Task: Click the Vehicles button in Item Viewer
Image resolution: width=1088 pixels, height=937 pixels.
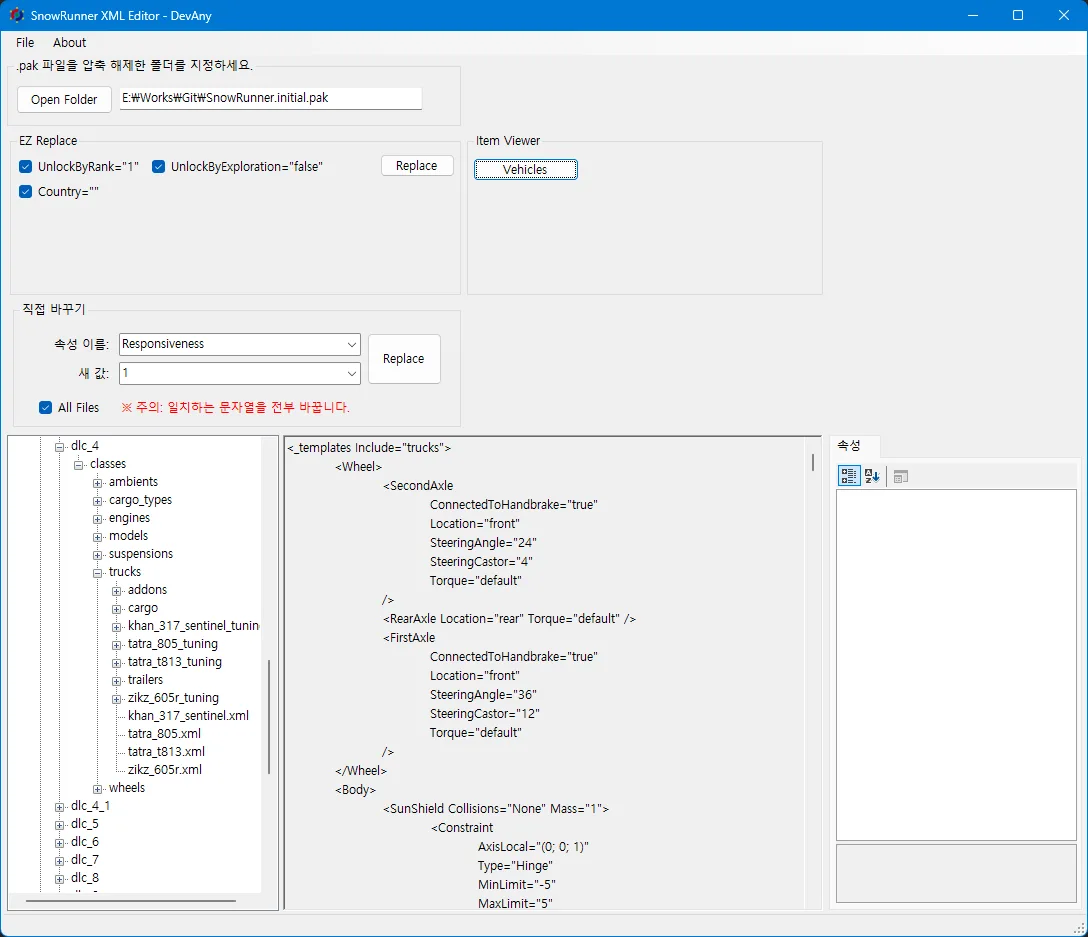Action: click(x=525, y=169)
